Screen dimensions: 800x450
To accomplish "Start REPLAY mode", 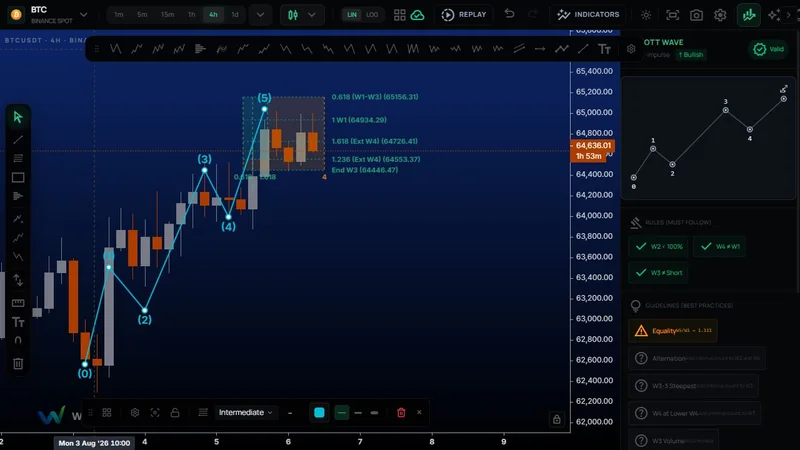I will [x=463, y=15].
